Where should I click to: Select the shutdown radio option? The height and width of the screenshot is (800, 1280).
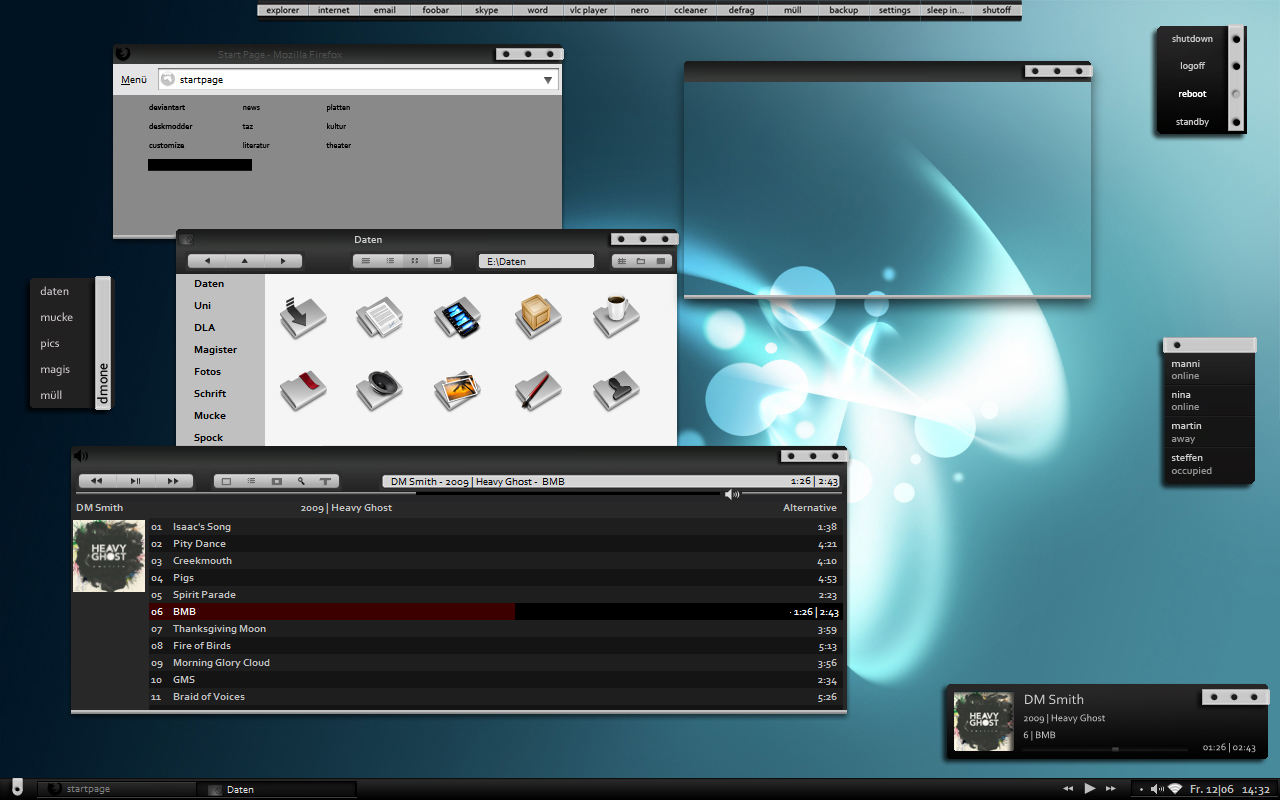coord(1236,39)
